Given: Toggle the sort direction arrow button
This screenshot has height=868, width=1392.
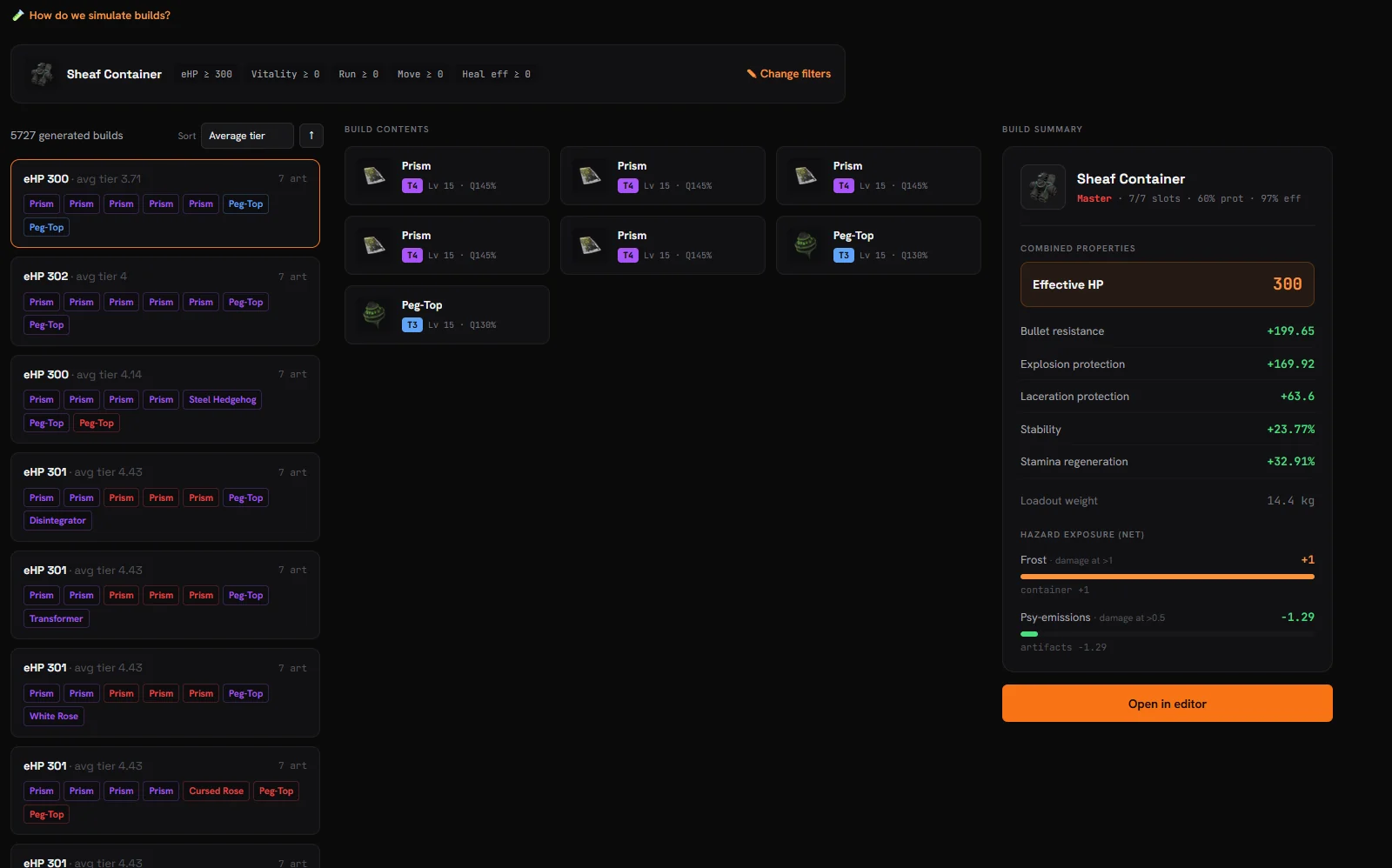Looking at the screenshot, I should pyautogui.click(x=311, y=136).
